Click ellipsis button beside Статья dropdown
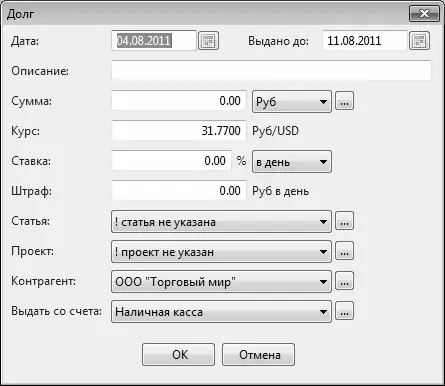 tap(344, 221)
